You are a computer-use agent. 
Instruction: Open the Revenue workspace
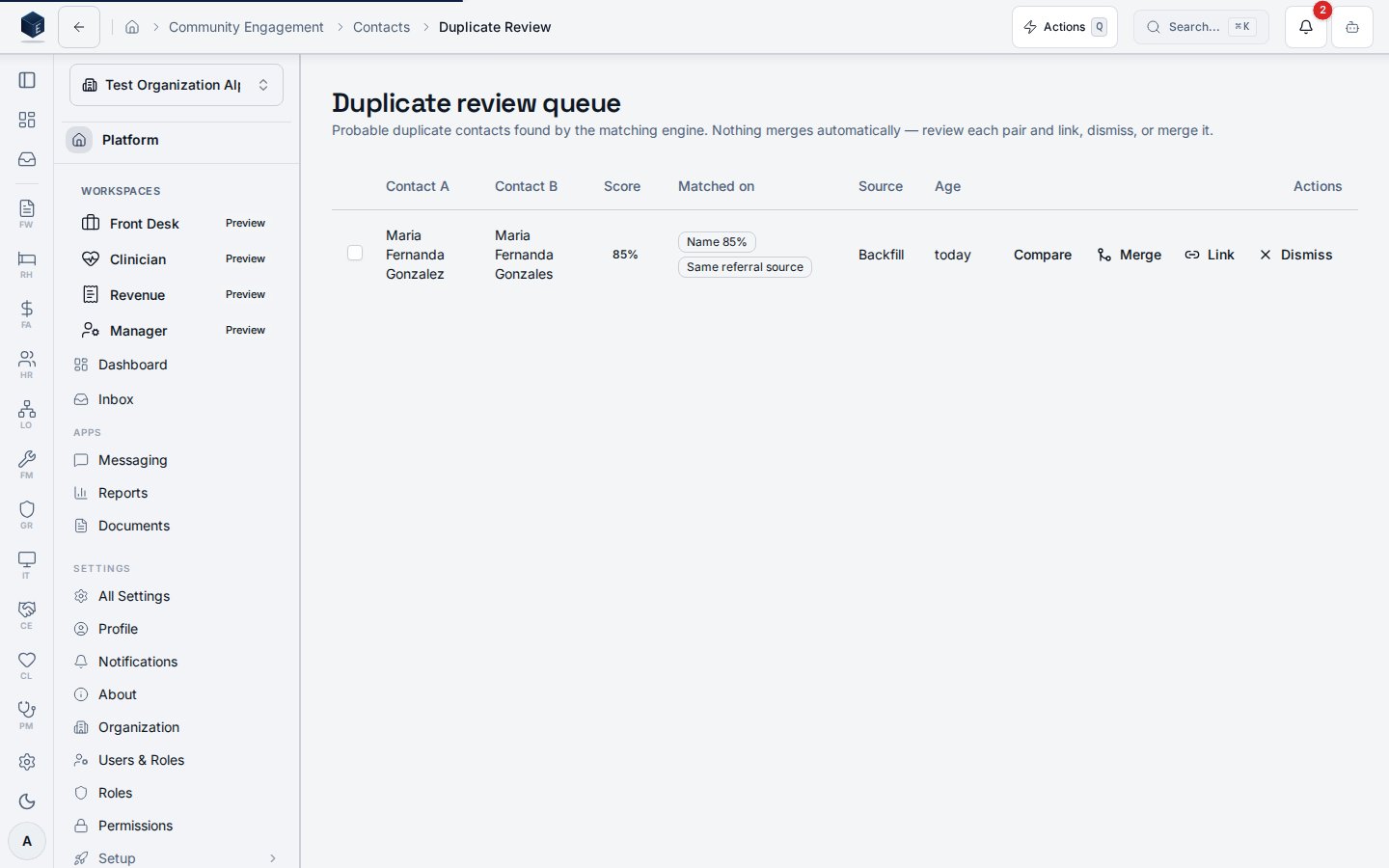point(177,294)
